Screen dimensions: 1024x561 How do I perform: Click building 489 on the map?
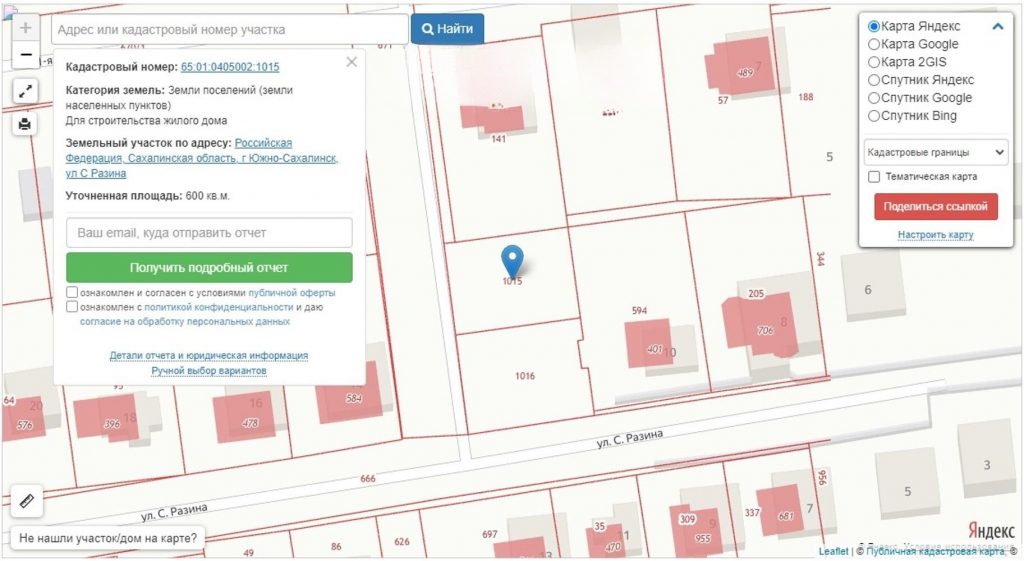(x=744, y=73)
